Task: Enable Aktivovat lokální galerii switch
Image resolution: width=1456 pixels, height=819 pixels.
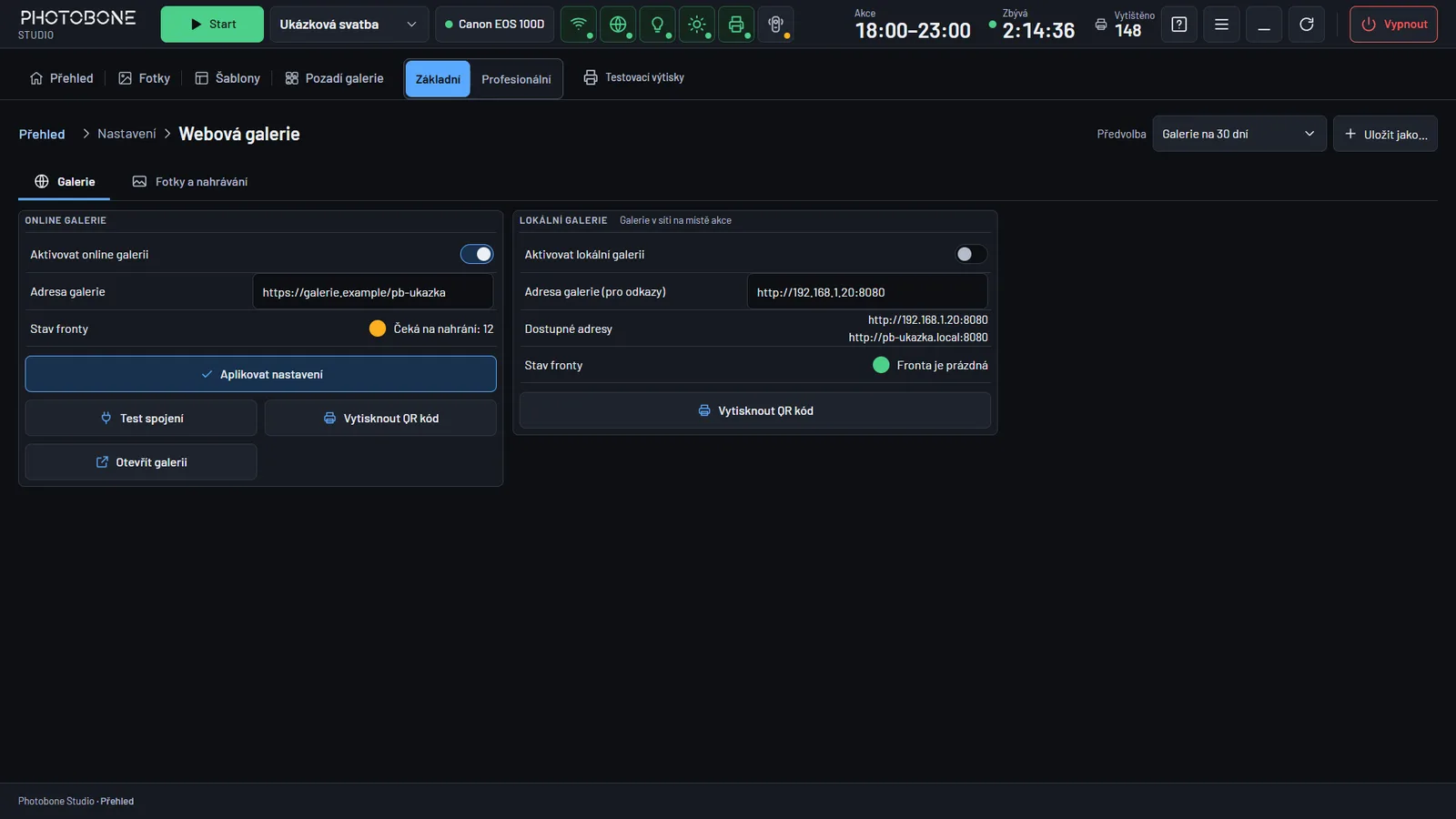Action: pos(971,254)
